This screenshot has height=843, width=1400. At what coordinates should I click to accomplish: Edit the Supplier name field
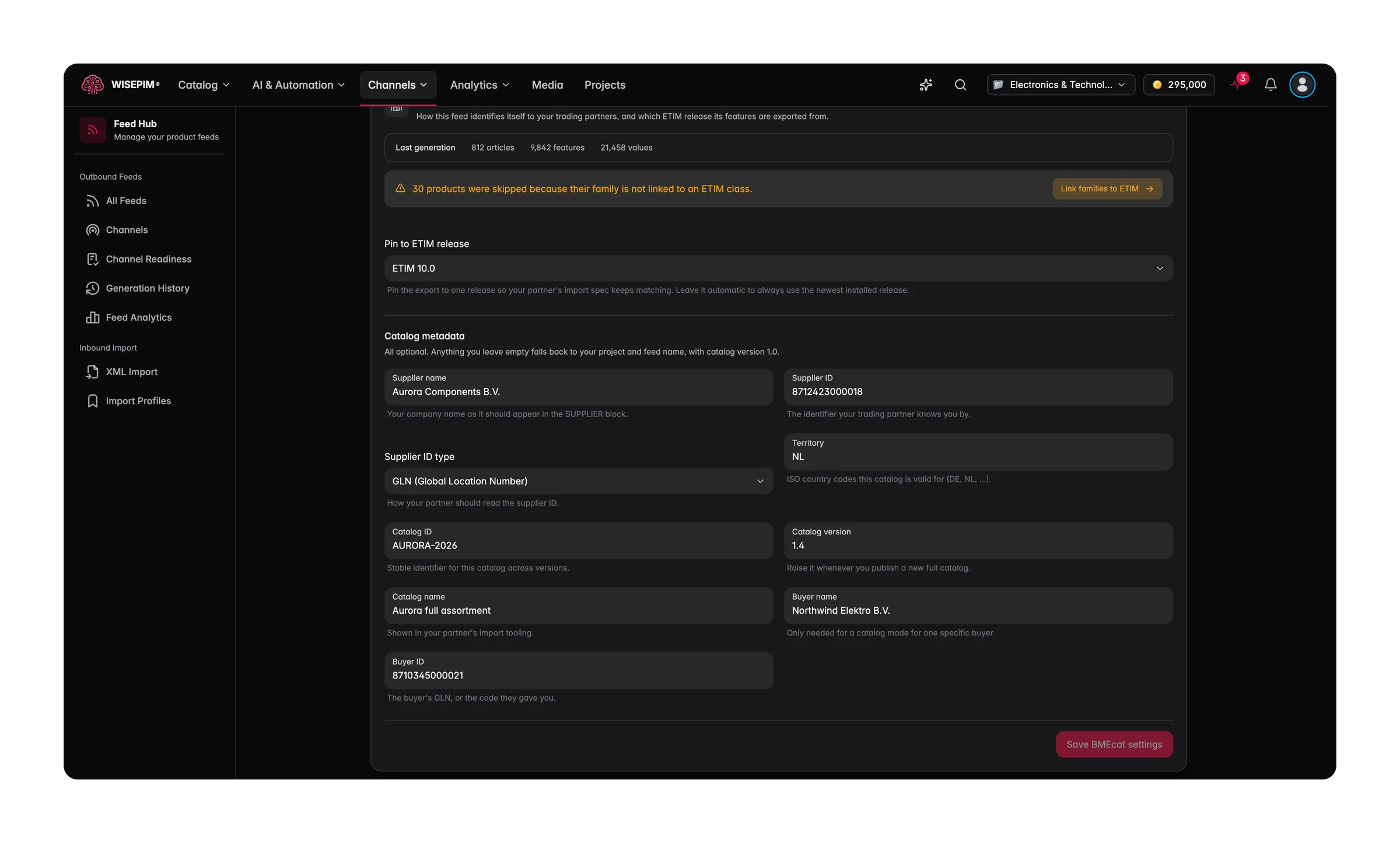578,387
